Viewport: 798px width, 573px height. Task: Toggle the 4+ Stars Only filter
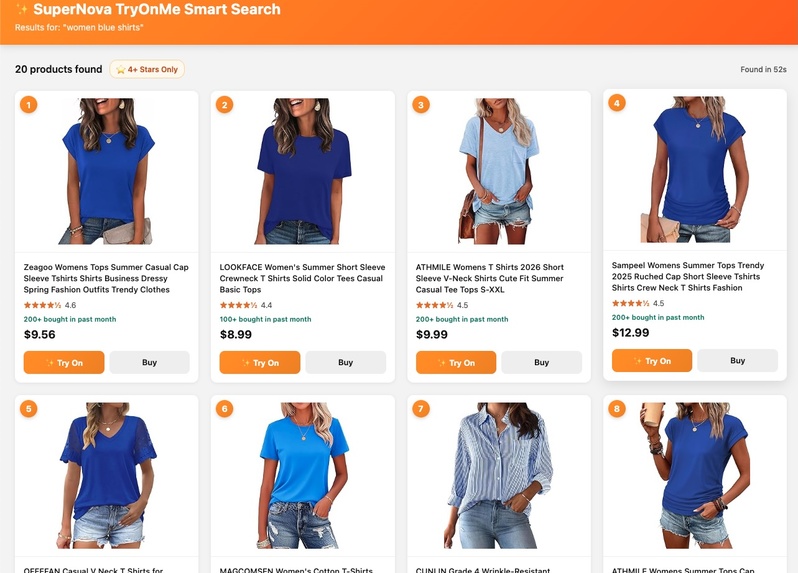[x=147, y=69]
